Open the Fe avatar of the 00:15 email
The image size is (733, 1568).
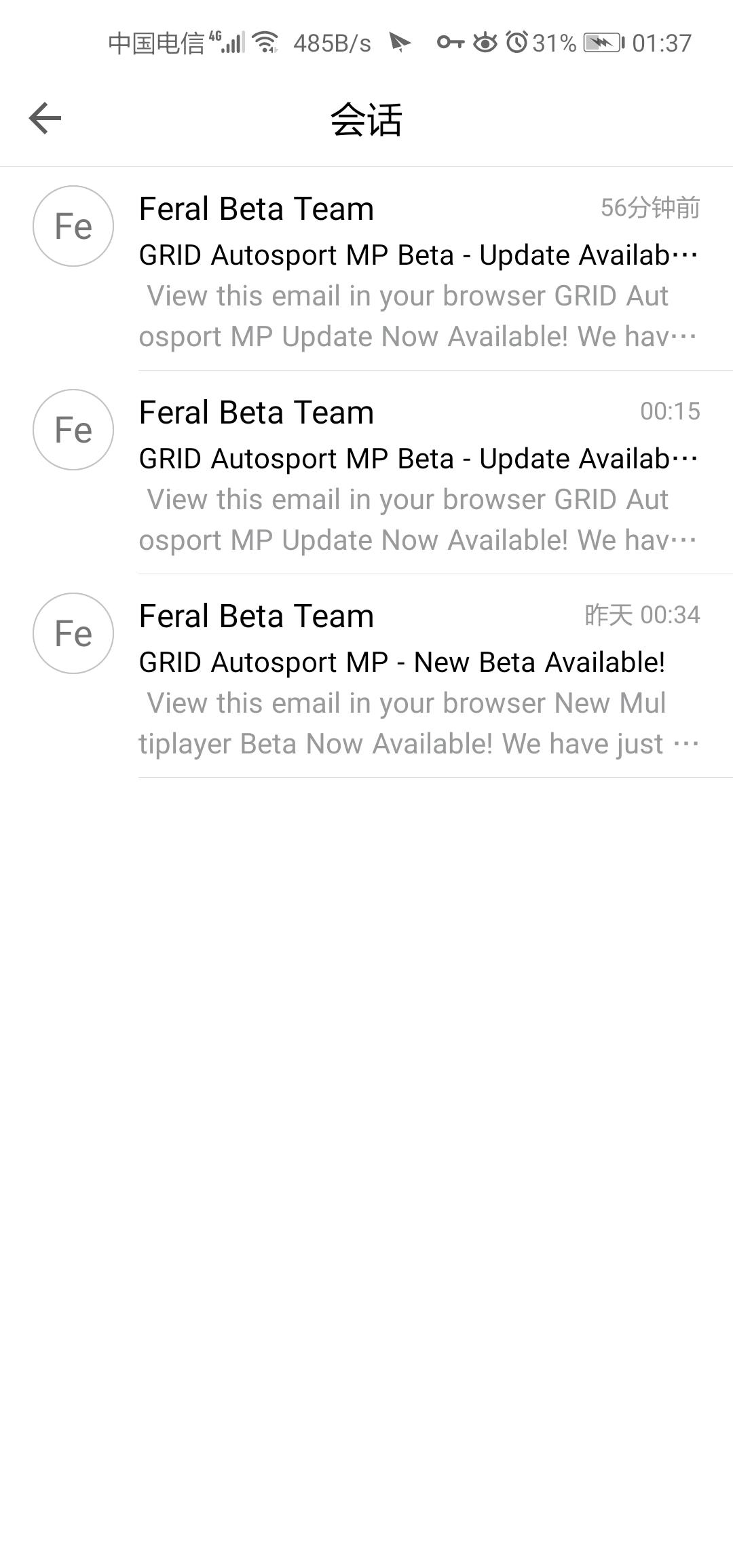click(73, 430)
